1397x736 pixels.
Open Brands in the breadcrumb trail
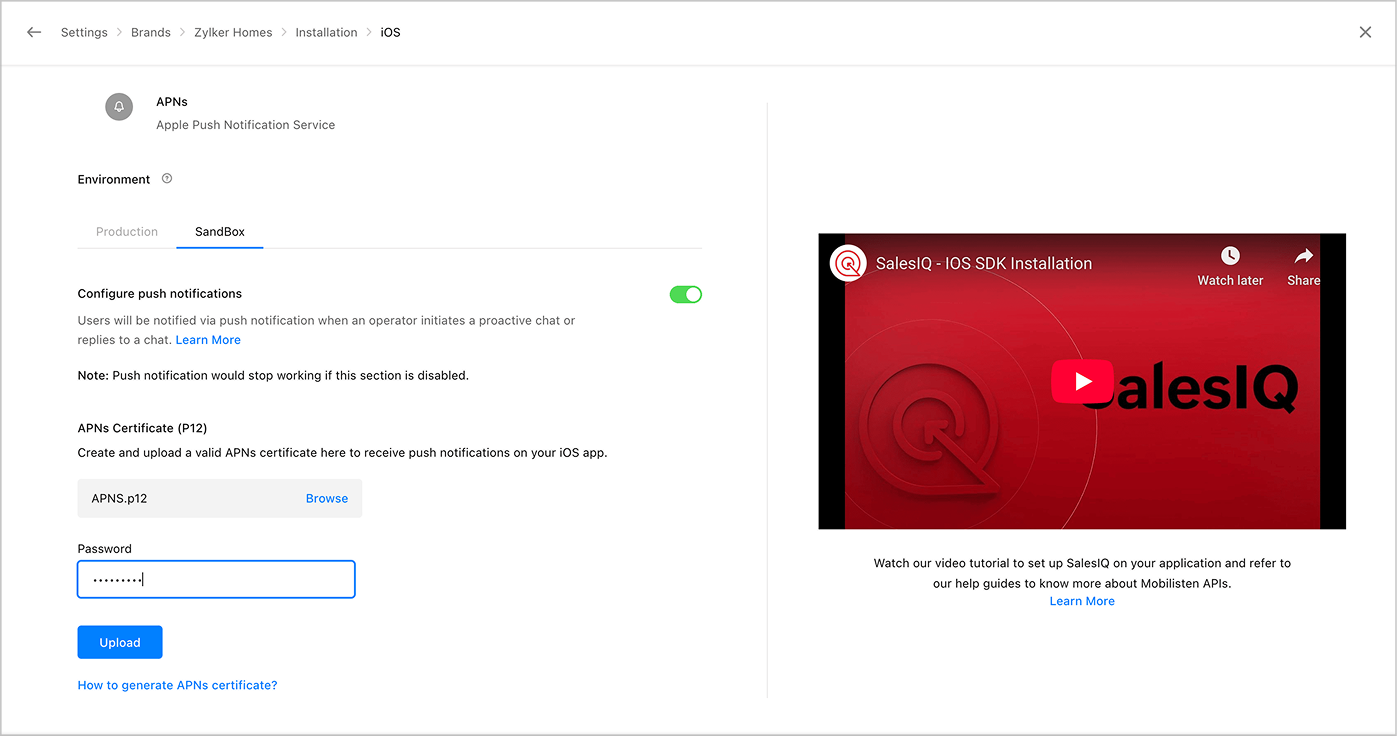point(151,32)
